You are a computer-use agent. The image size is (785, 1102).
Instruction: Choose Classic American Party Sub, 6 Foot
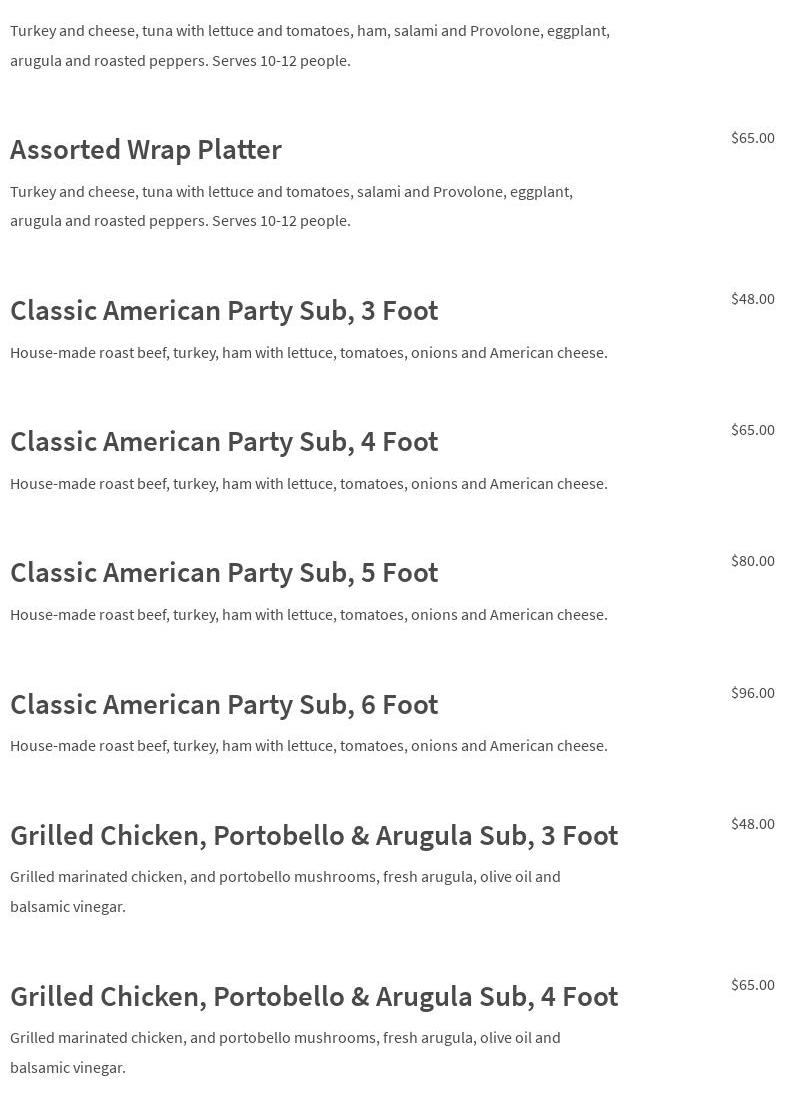224,704
